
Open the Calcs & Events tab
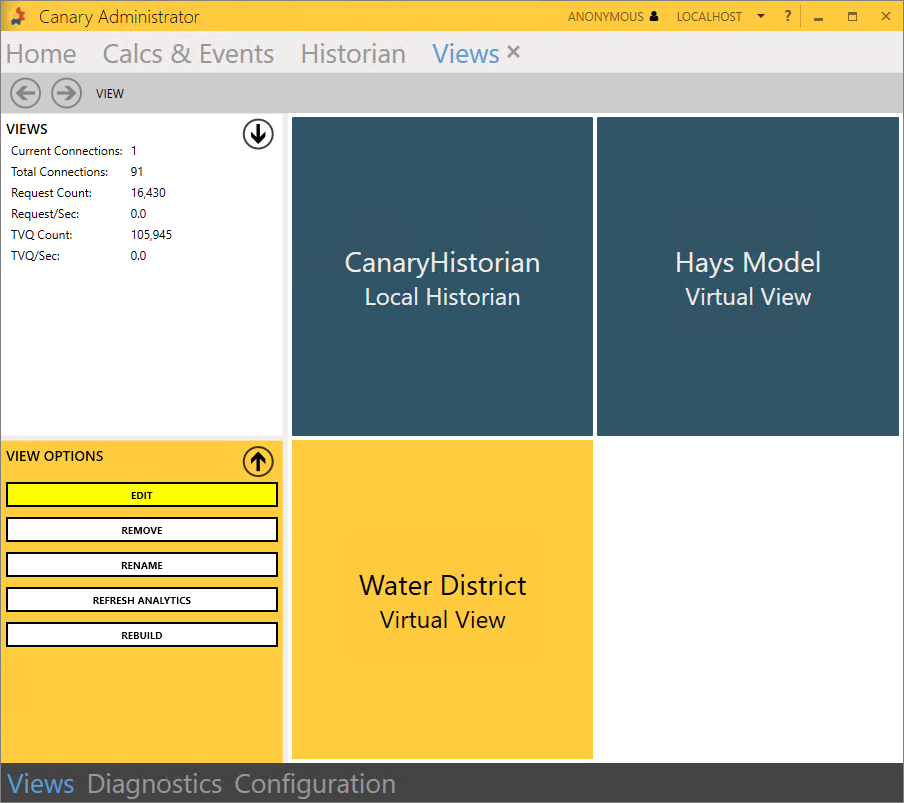(x=188, y=54)
